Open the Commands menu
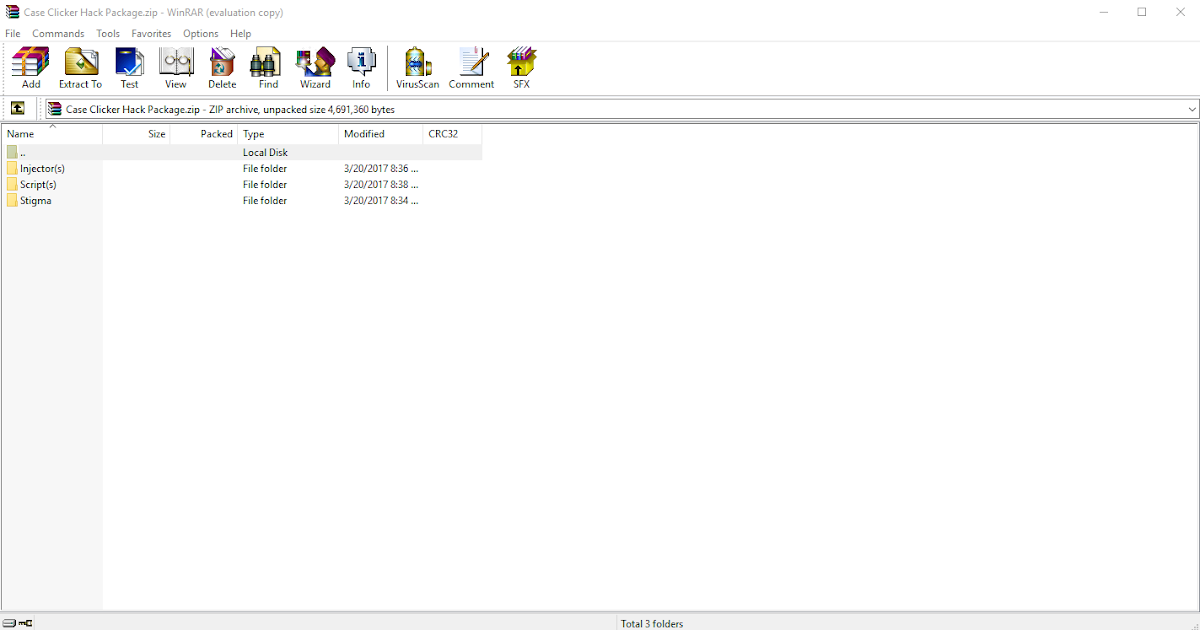Image resolution: width=1200 pixels, height=630 pixels. (x=58, y=33)
